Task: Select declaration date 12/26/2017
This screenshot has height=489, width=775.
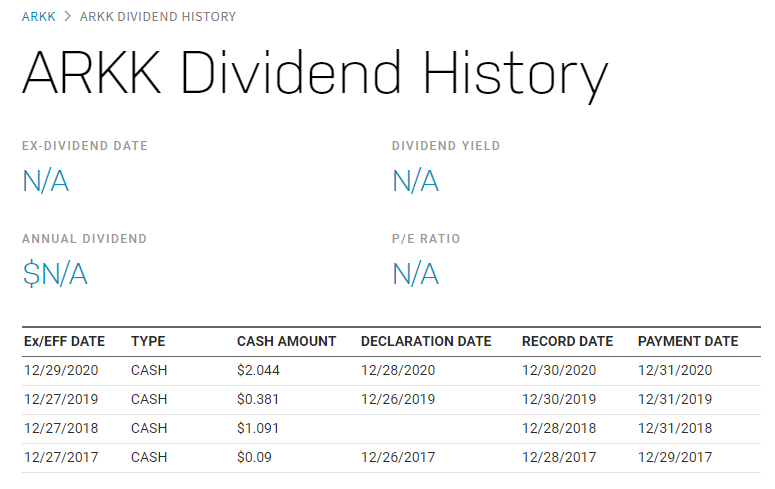Action: (x=398, y=457)
